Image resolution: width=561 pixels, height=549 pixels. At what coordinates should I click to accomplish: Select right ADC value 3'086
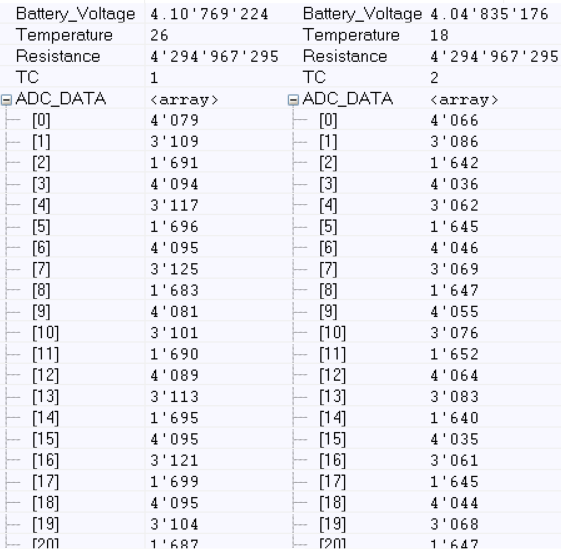pyautogui.click(x=454, y=142)
